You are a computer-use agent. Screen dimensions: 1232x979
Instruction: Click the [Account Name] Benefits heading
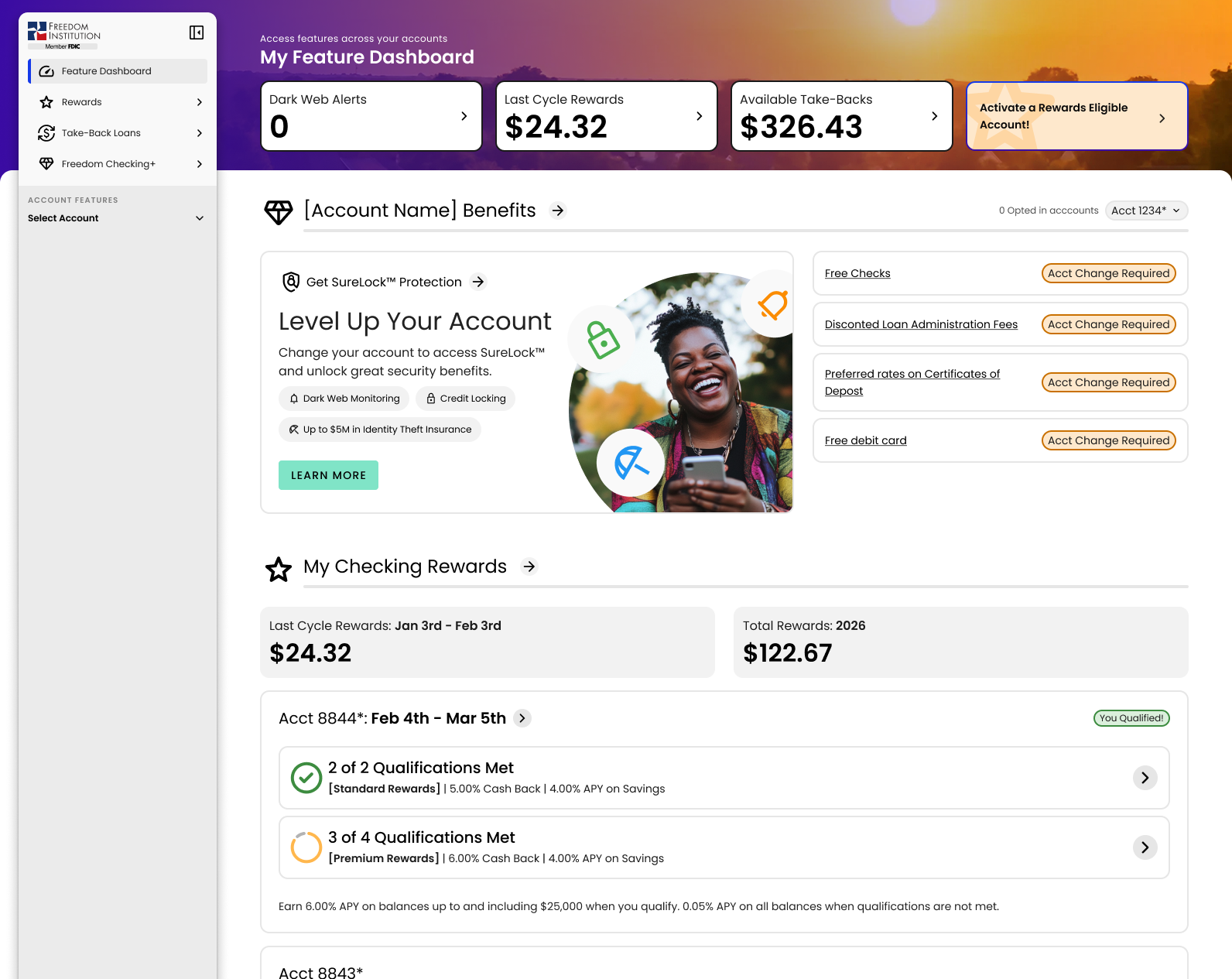[420, 211]
